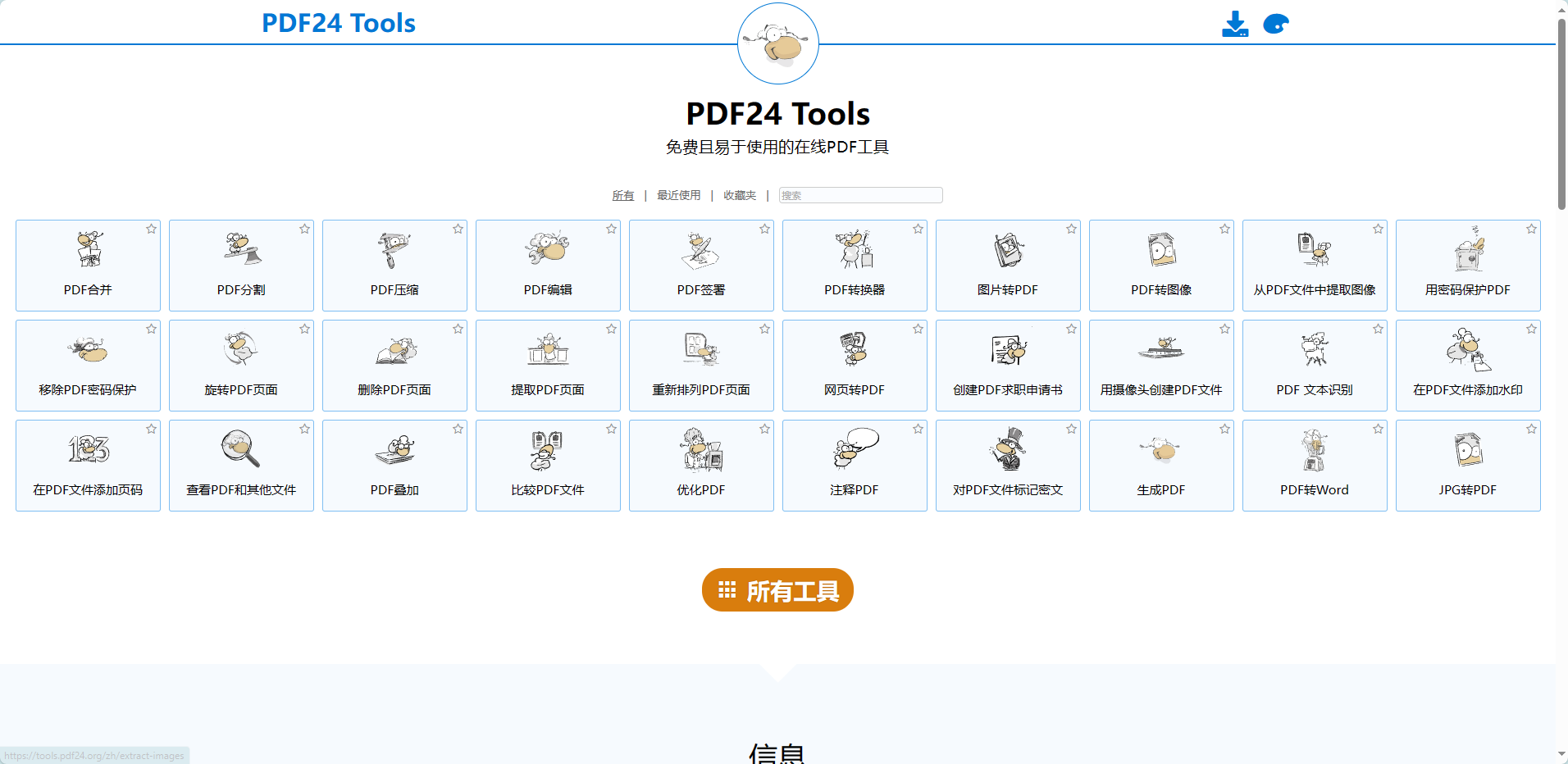This screenshot has height=764, width=1568.
Task: Click the sheep logo in the header circle
Action: point(778,43)
